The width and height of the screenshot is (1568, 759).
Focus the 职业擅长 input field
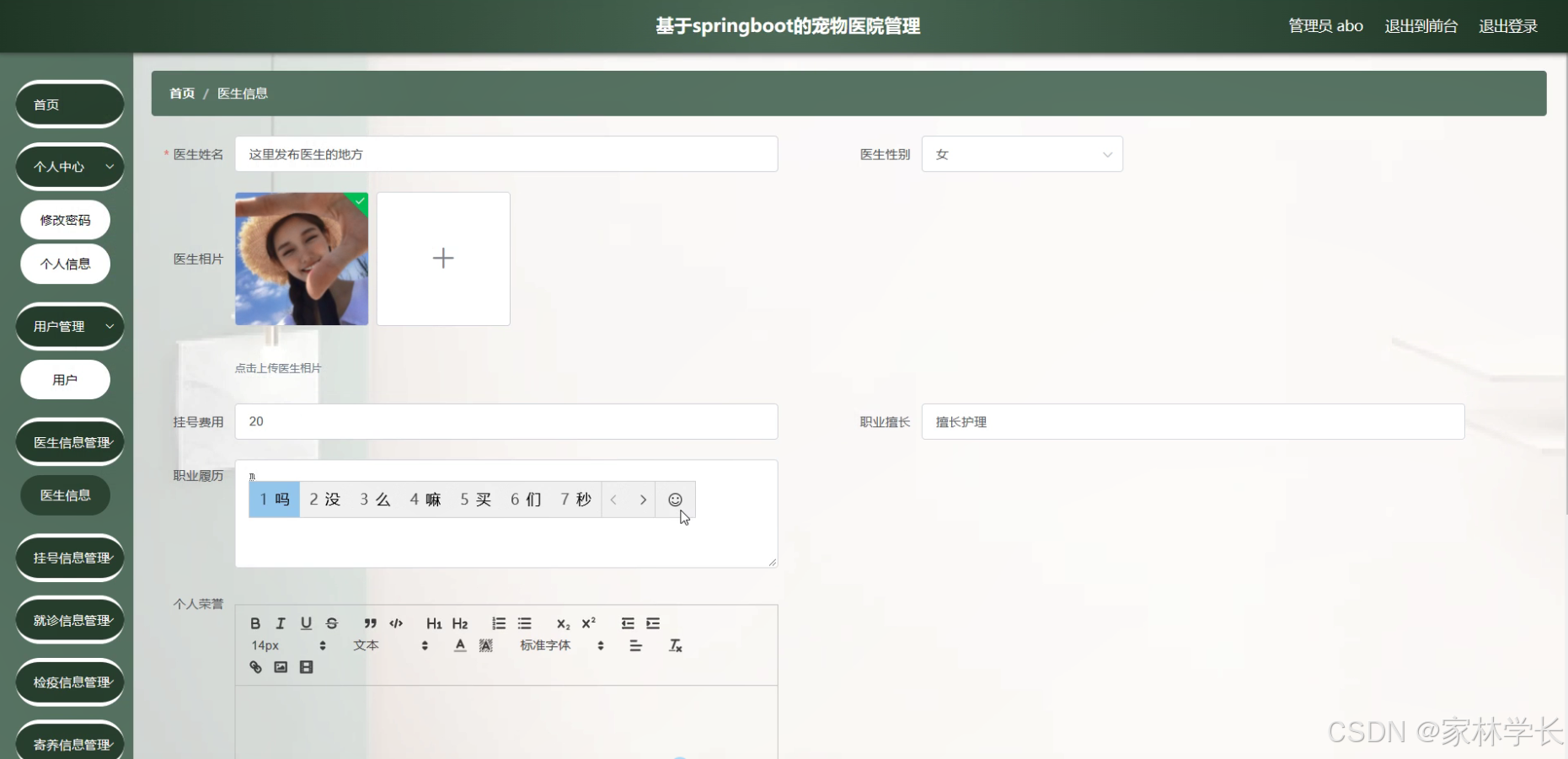point(1193,421)
